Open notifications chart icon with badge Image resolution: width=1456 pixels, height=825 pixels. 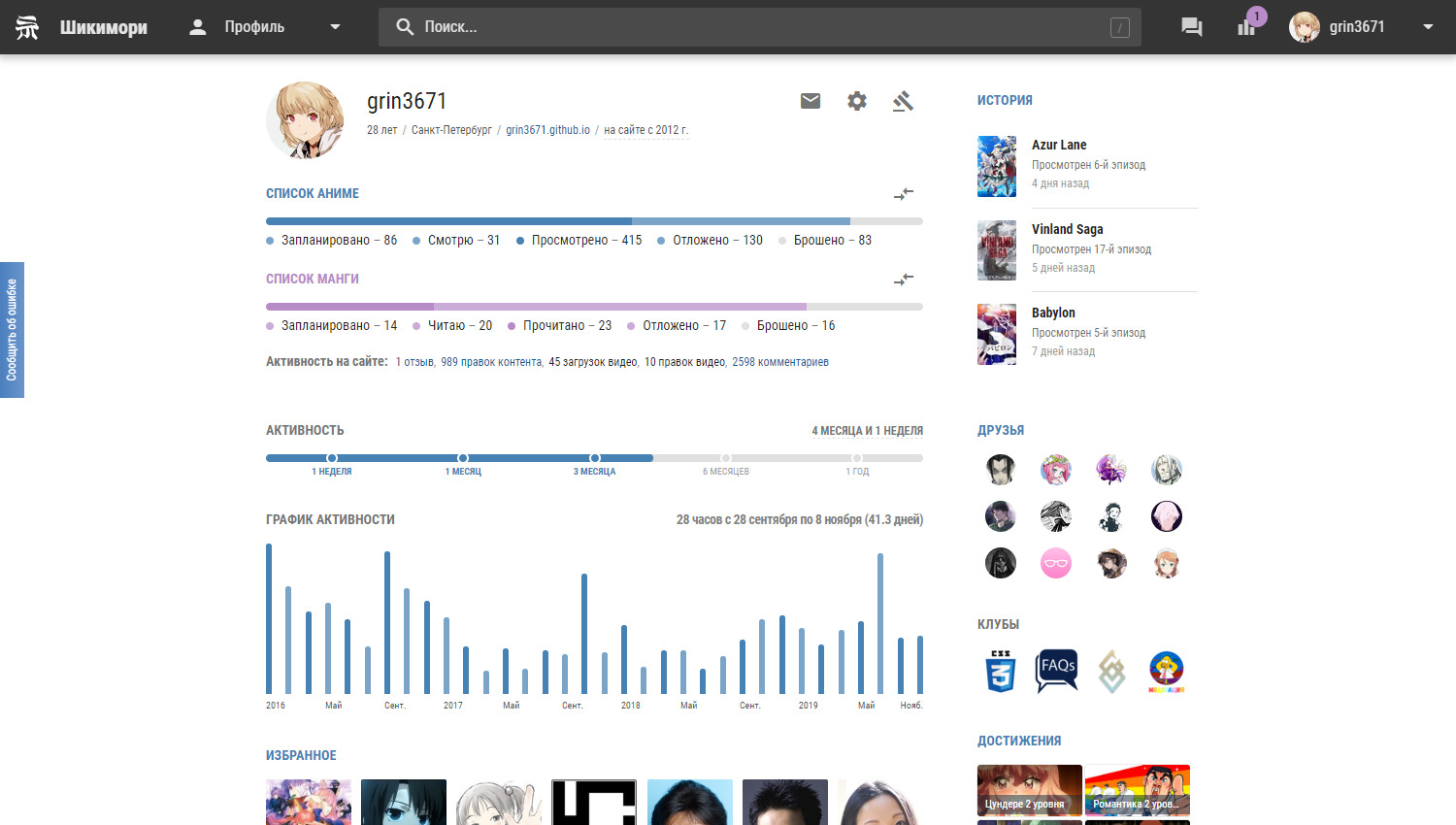click(1247, 26)
